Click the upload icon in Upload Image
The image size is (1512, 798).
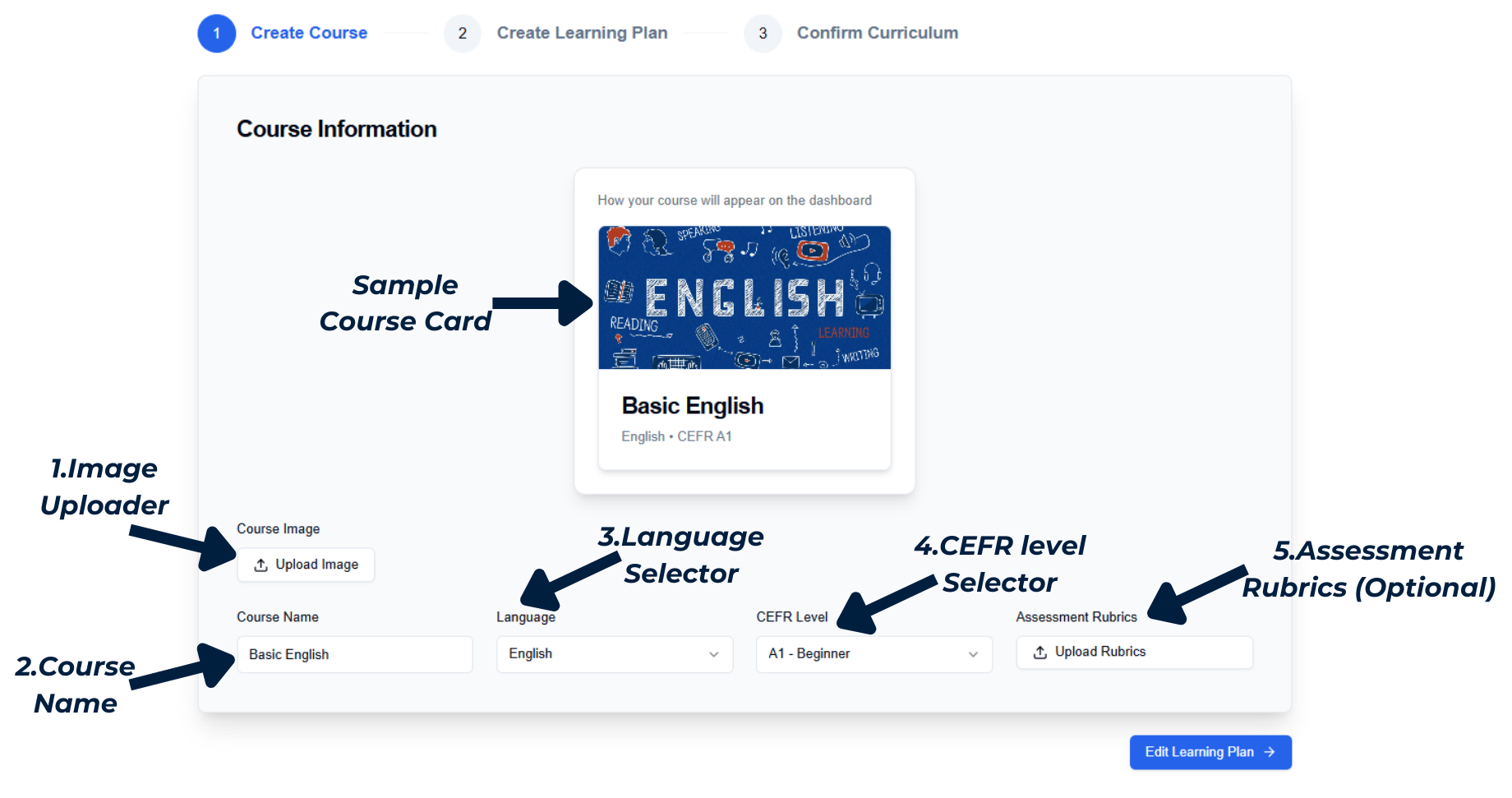[x=260, y=565]
